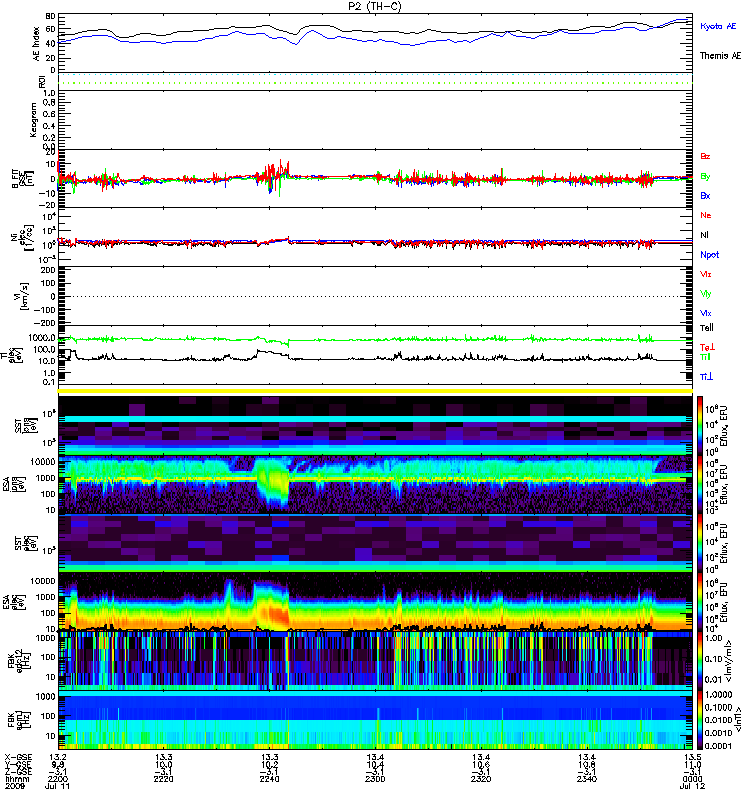Select the black Te parallel legend entry
750x800 pixels.
[x=707, y=328]
